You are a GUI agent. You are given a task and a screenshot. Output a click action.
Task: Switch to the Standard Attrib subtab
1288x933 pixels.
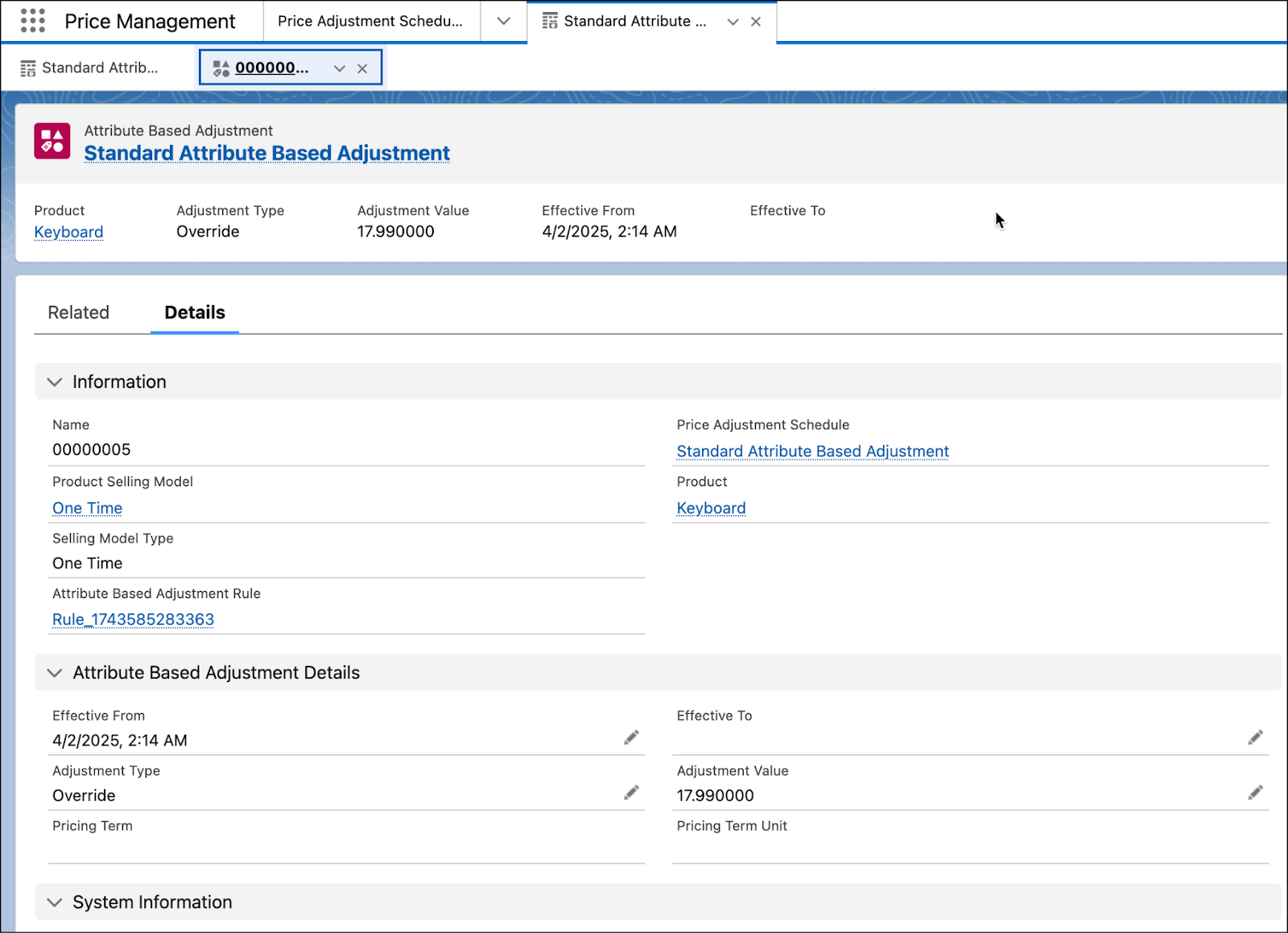point(100,68)
